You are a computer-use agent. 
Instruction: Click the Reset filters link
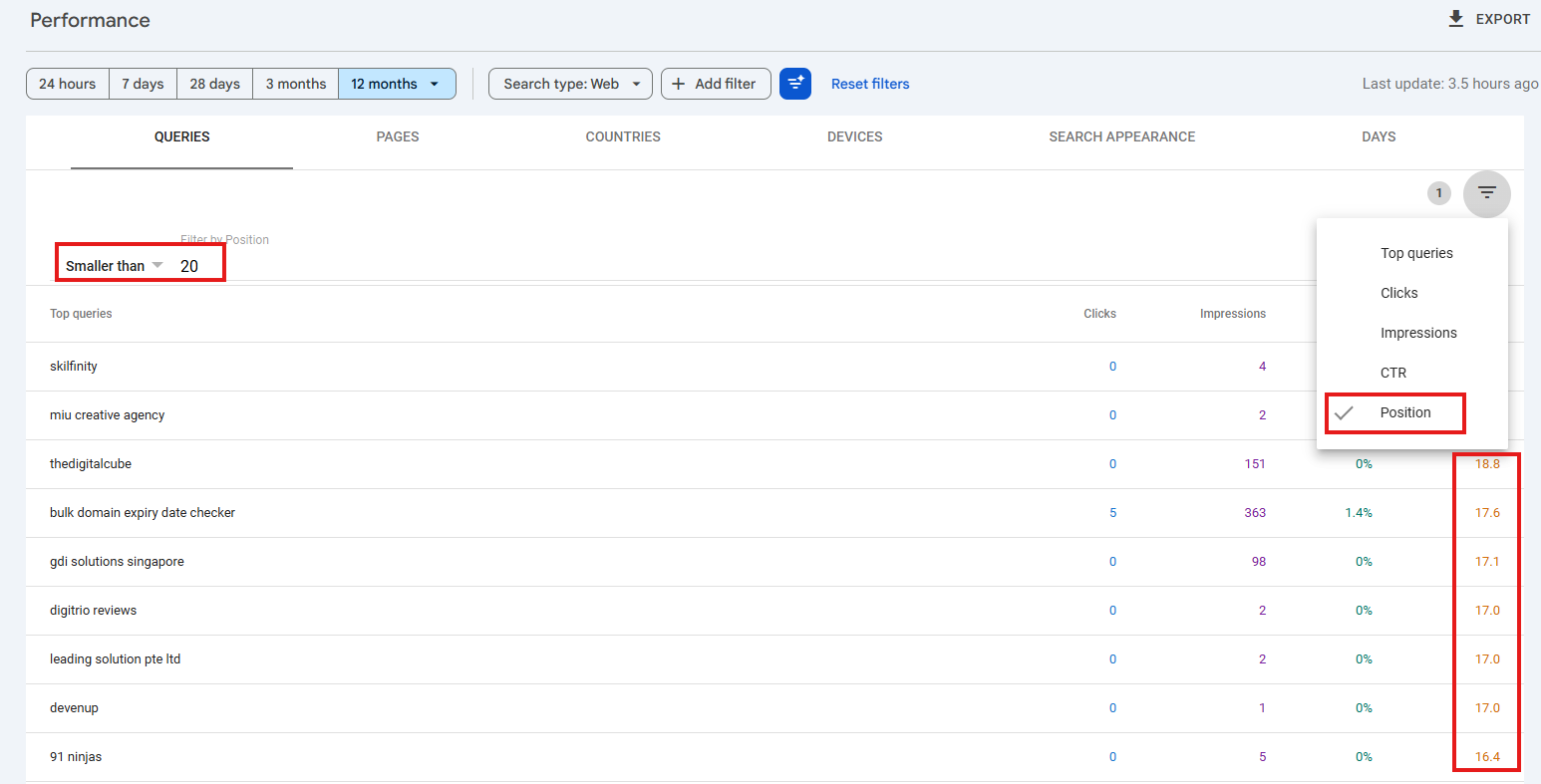(870, 84)
